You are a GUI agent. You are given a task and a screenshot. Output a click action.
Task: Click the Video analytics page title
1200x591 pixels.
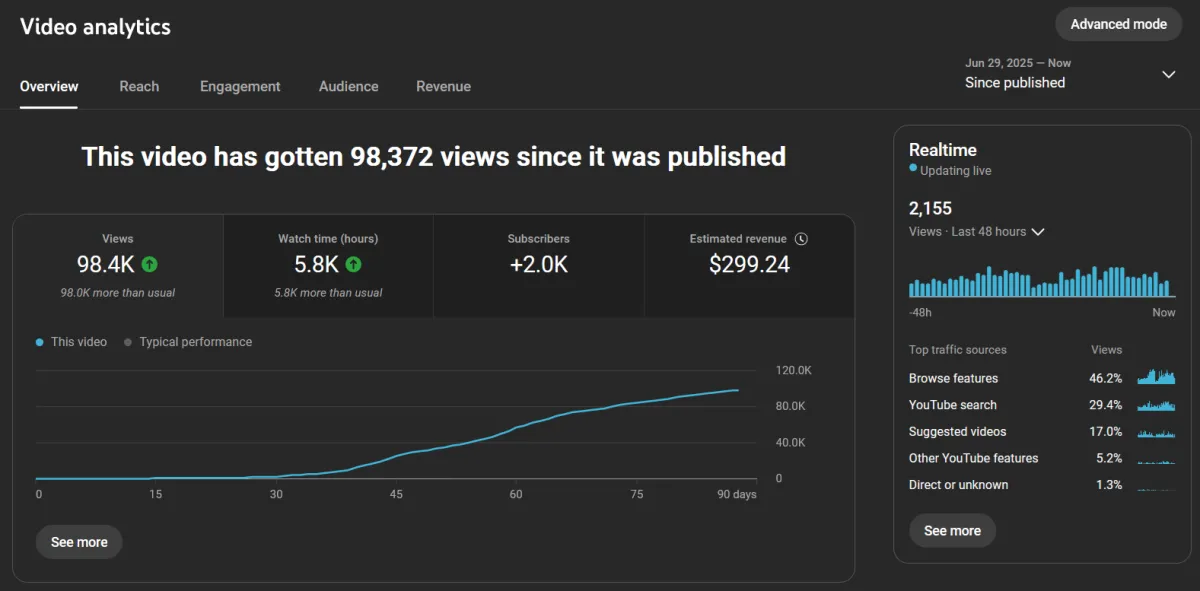click(x=95, y=27)
